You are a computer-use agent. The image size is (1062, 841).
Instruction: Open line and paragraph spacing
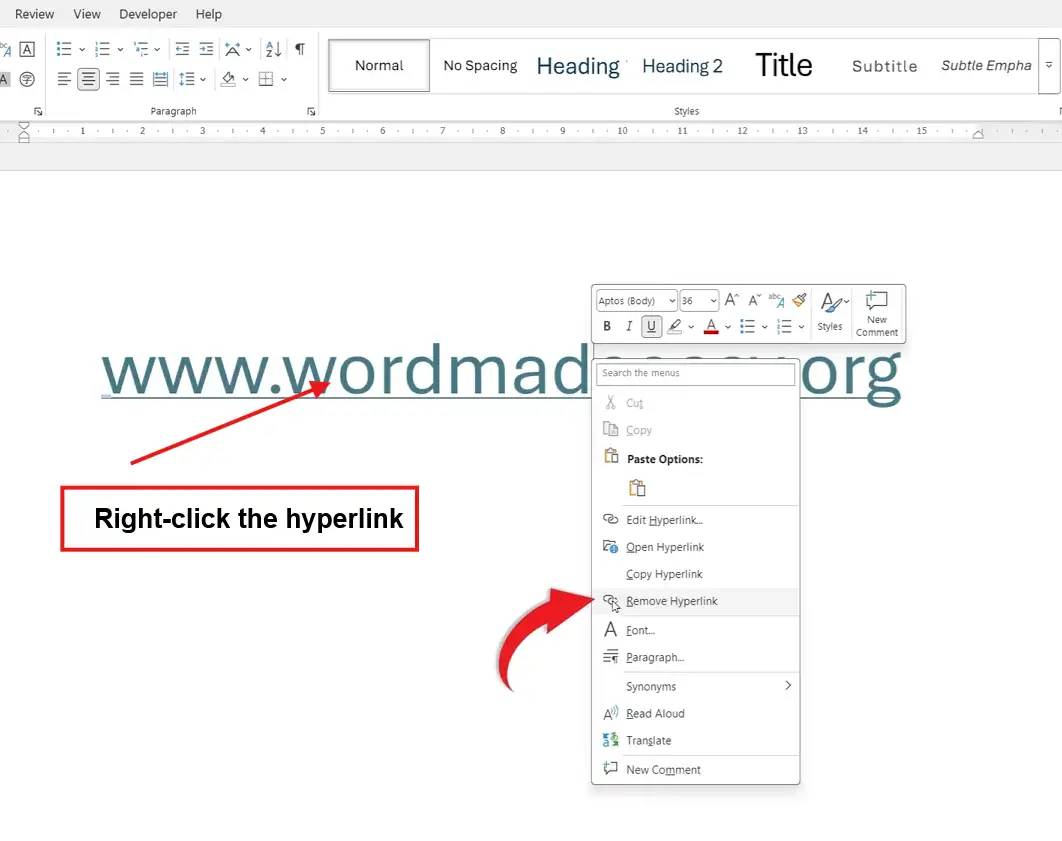(187, 79)
